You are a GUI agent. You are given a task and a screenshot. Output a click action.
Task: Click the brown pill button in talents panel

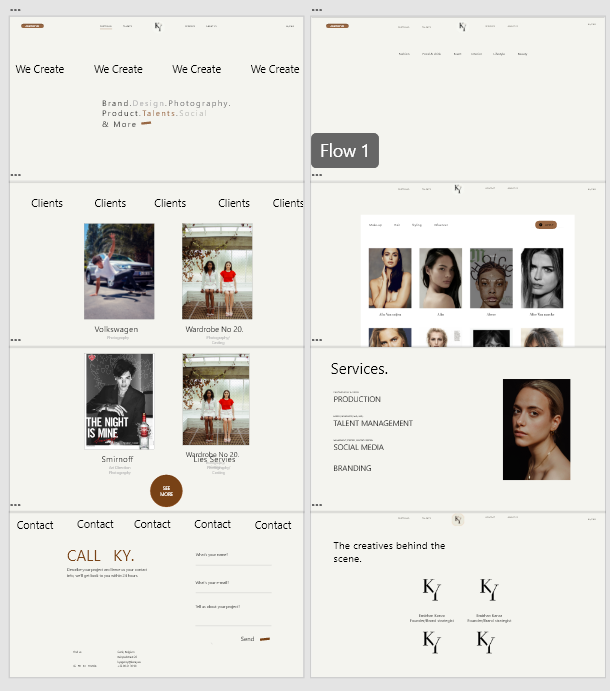(x=546, y=225)
